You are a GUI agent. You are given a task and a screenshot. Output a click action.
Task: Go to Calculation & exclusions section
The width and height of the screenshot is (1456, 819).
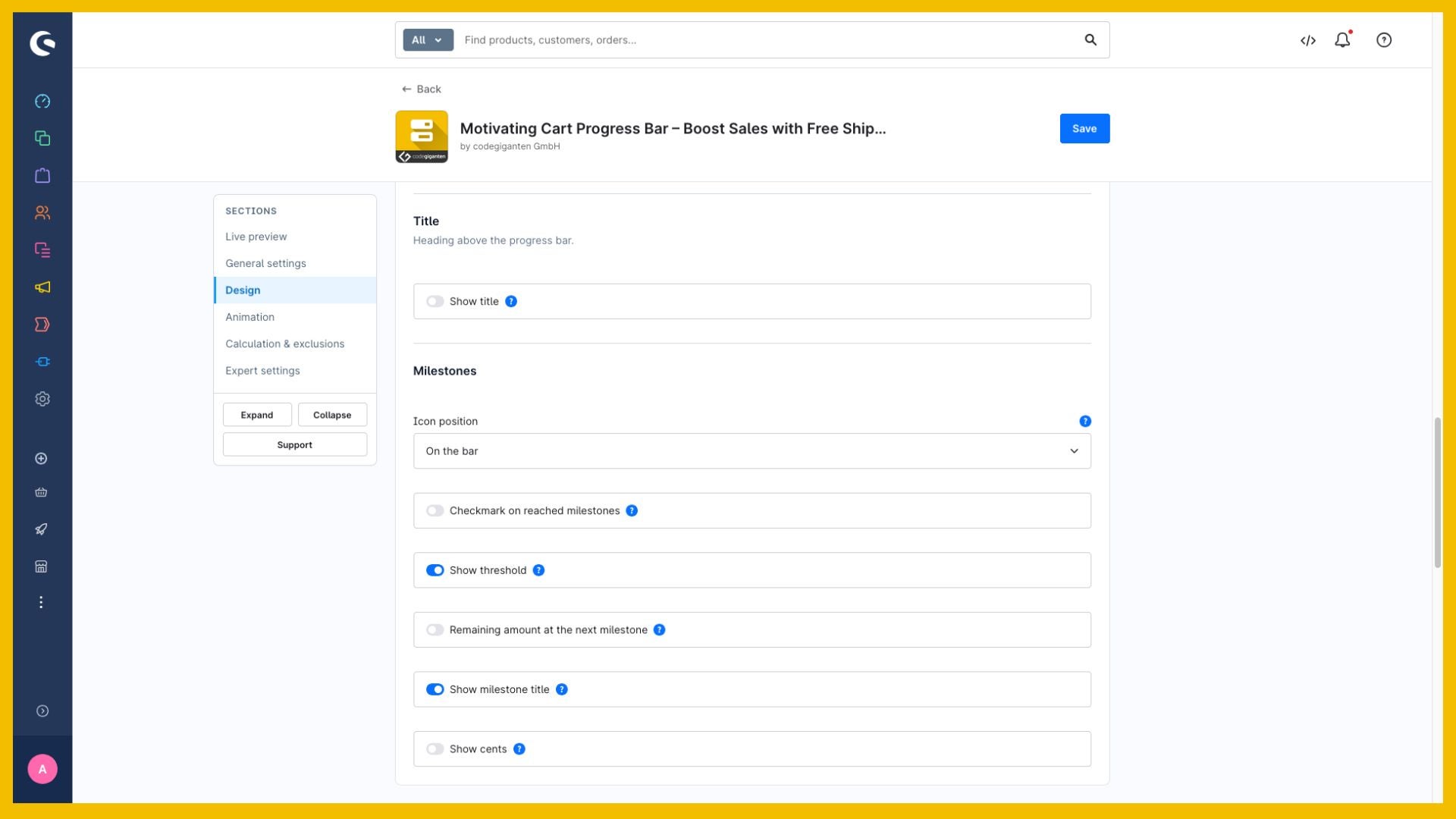284,344
